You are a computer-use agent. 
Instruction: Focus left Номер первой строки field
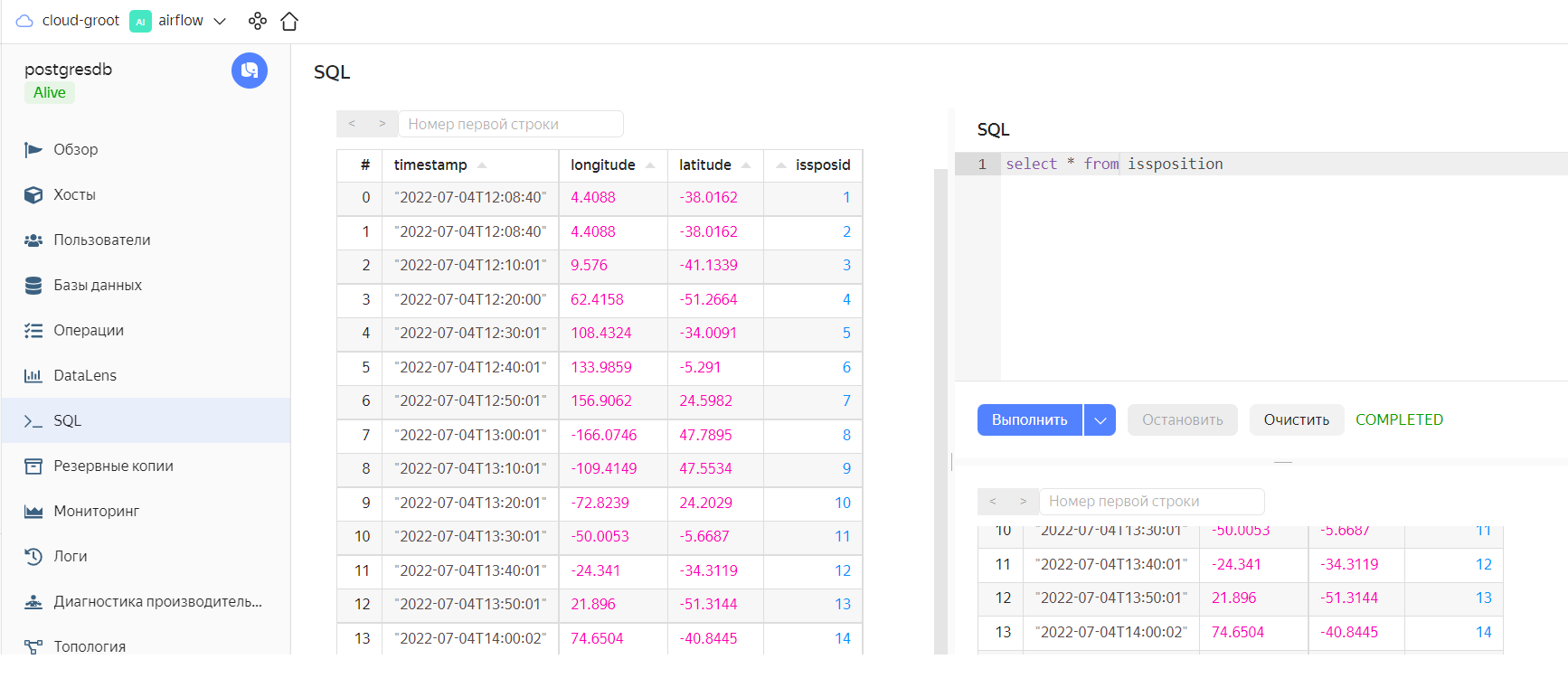pos(511,124)
